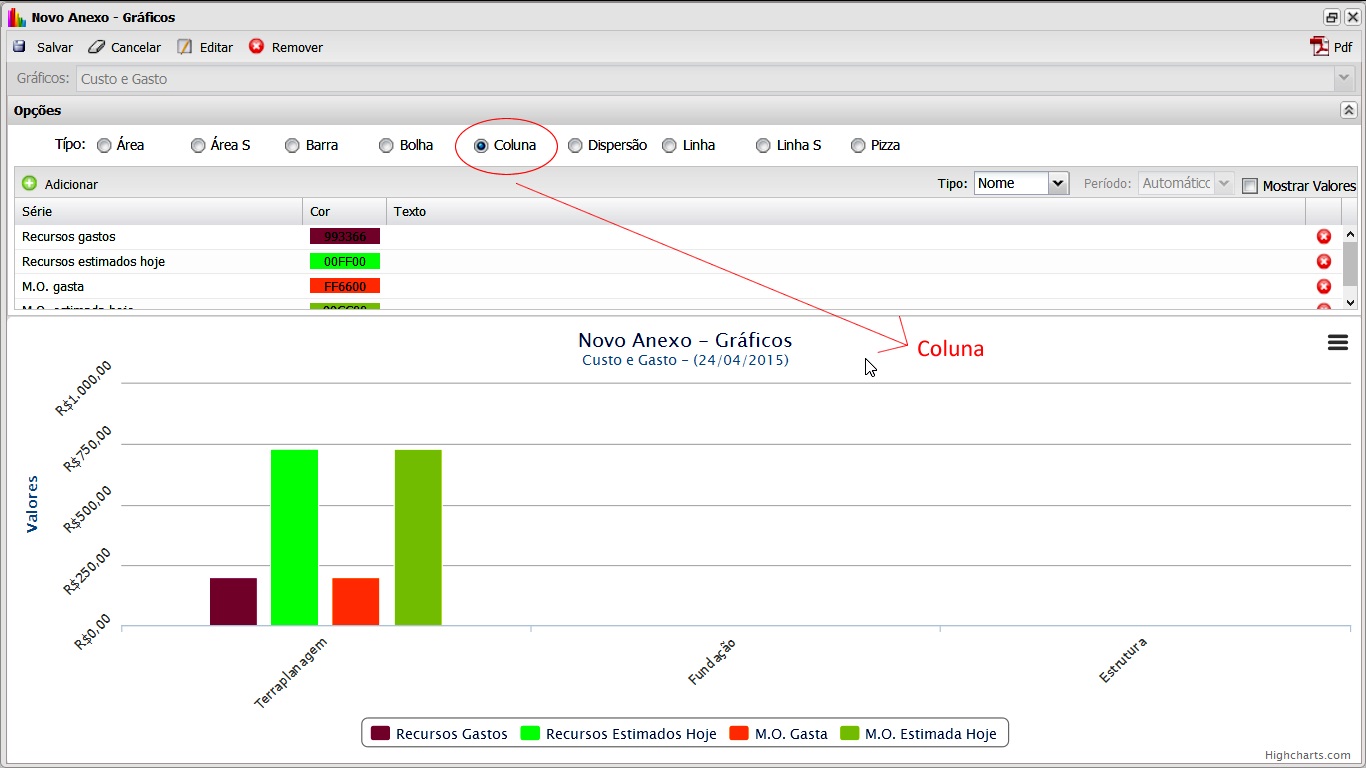This screenshot has width=1366, height=768.
Task: Click the red Remover icon
Action: [x=257, y=47]
